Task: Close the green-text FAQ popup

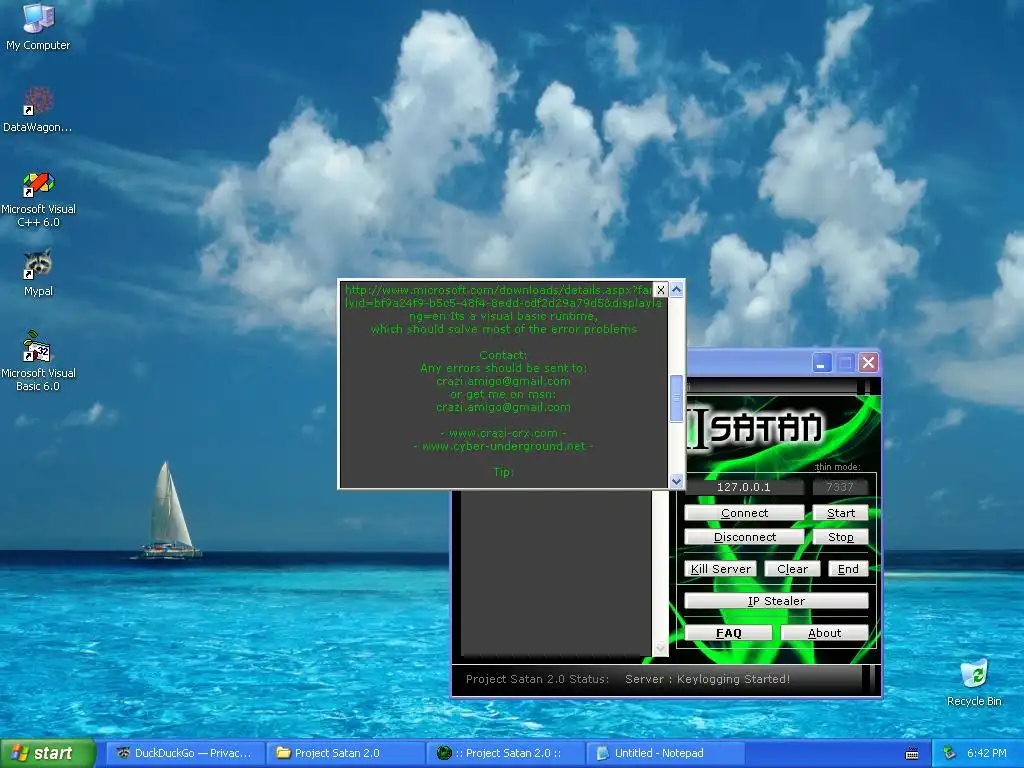Action: pyautogui.click(x=661, y=289)
